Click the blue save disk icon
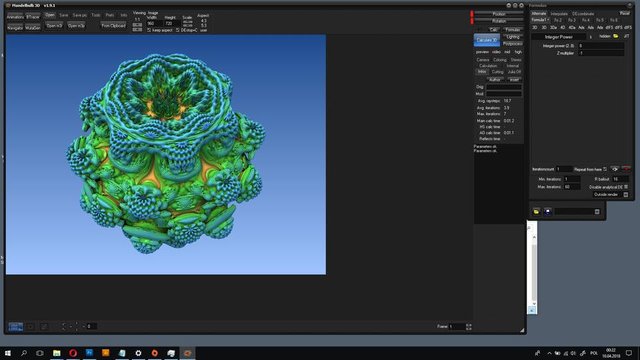640x360 pixels. tap(548, 211)
